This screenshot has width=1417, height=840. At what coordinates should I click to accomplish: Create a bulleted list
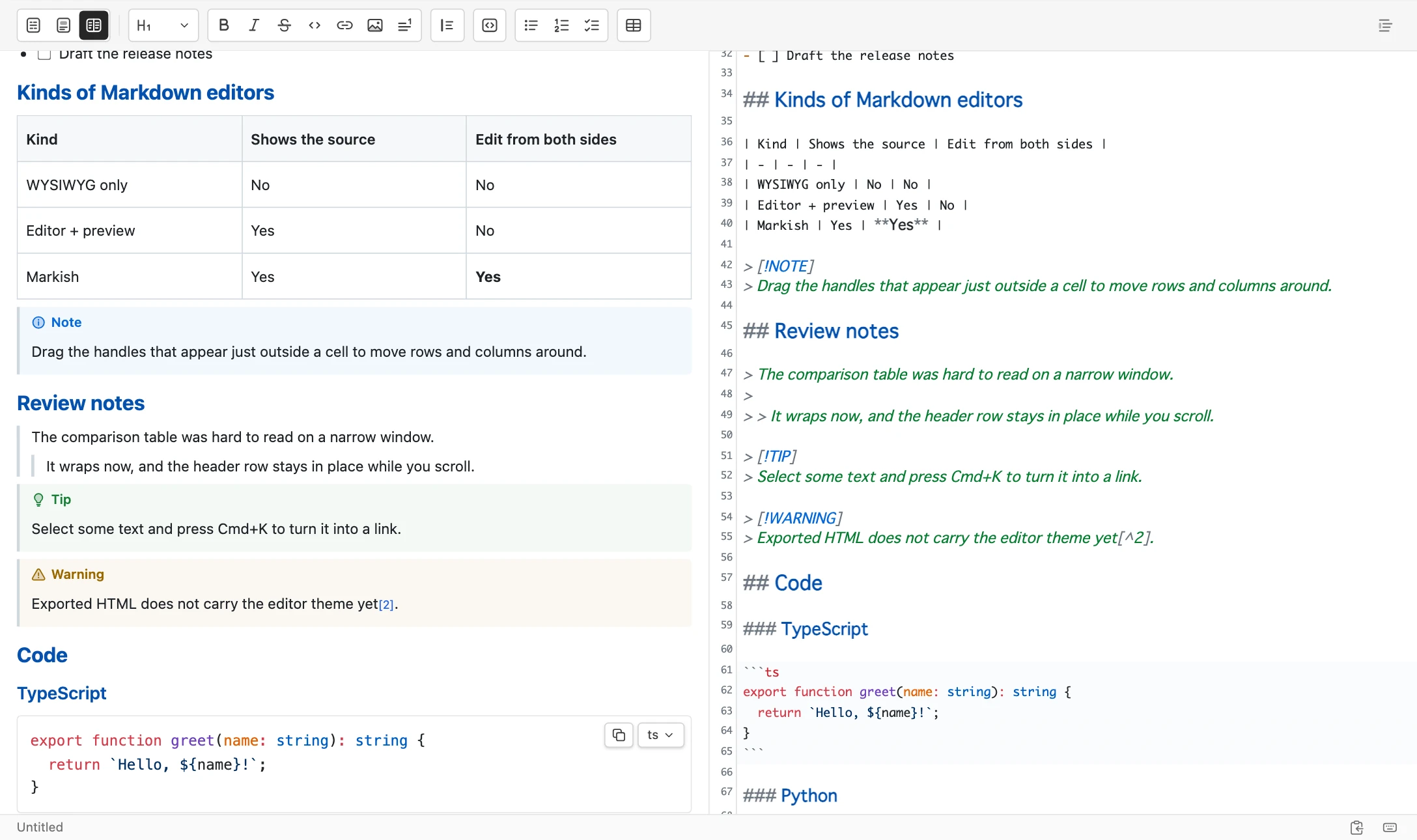[x=531, y=25]
